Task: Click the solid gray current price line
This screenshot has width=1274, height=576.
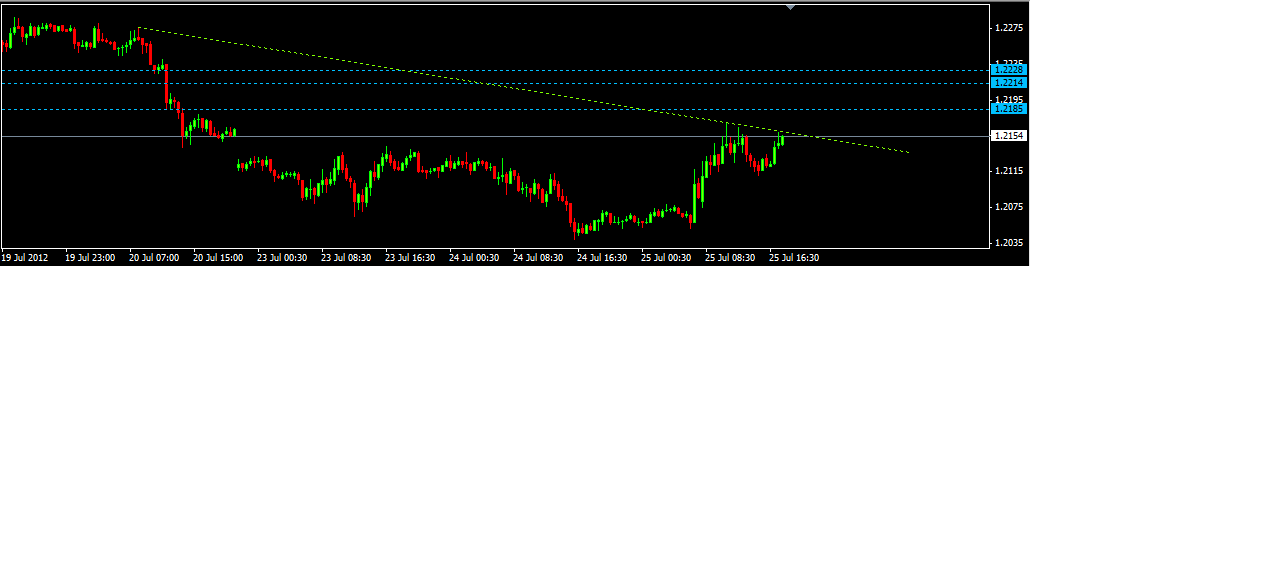Action: [495, 136]
